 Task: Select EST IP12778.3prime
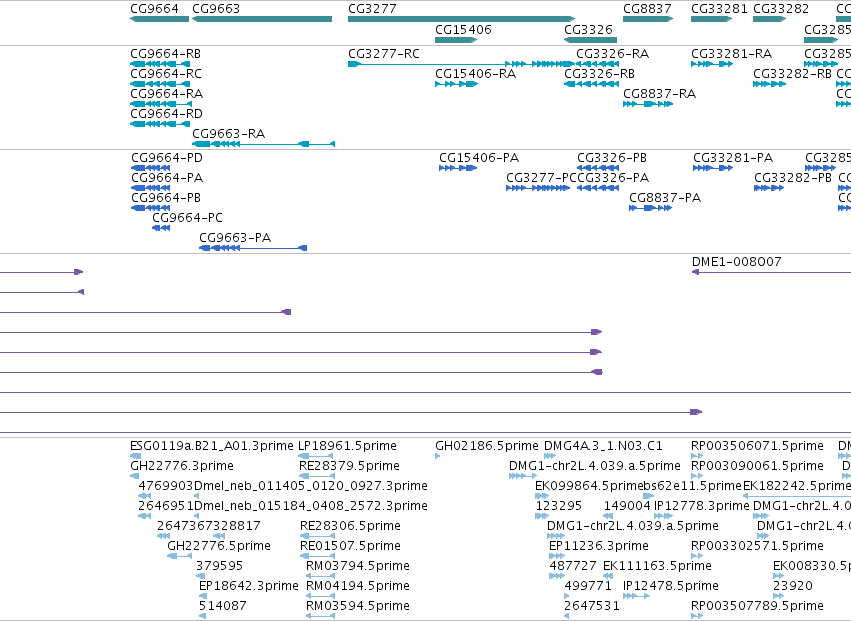click(663, 516)
